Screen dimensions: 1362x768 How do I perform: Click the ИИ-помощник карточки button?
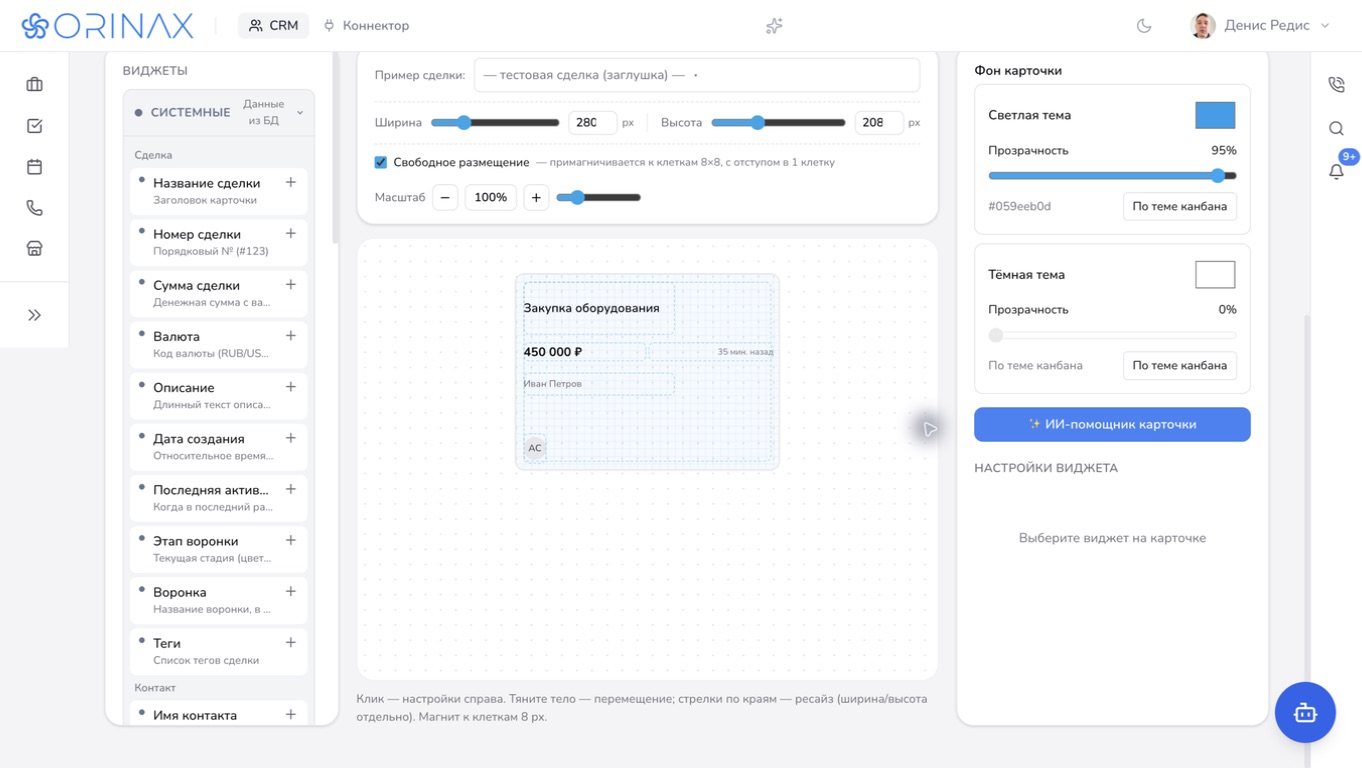tap(1112, 424)
